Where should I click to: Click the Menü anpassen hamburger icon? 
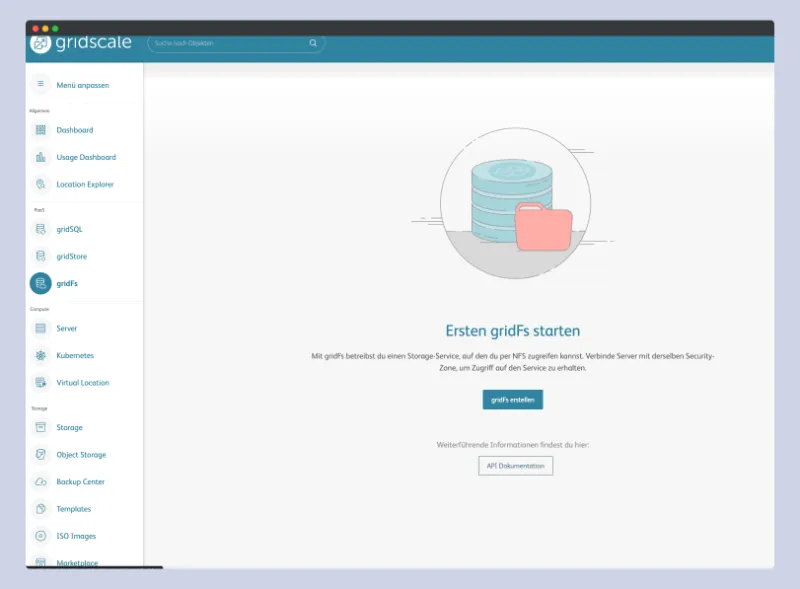41,84
